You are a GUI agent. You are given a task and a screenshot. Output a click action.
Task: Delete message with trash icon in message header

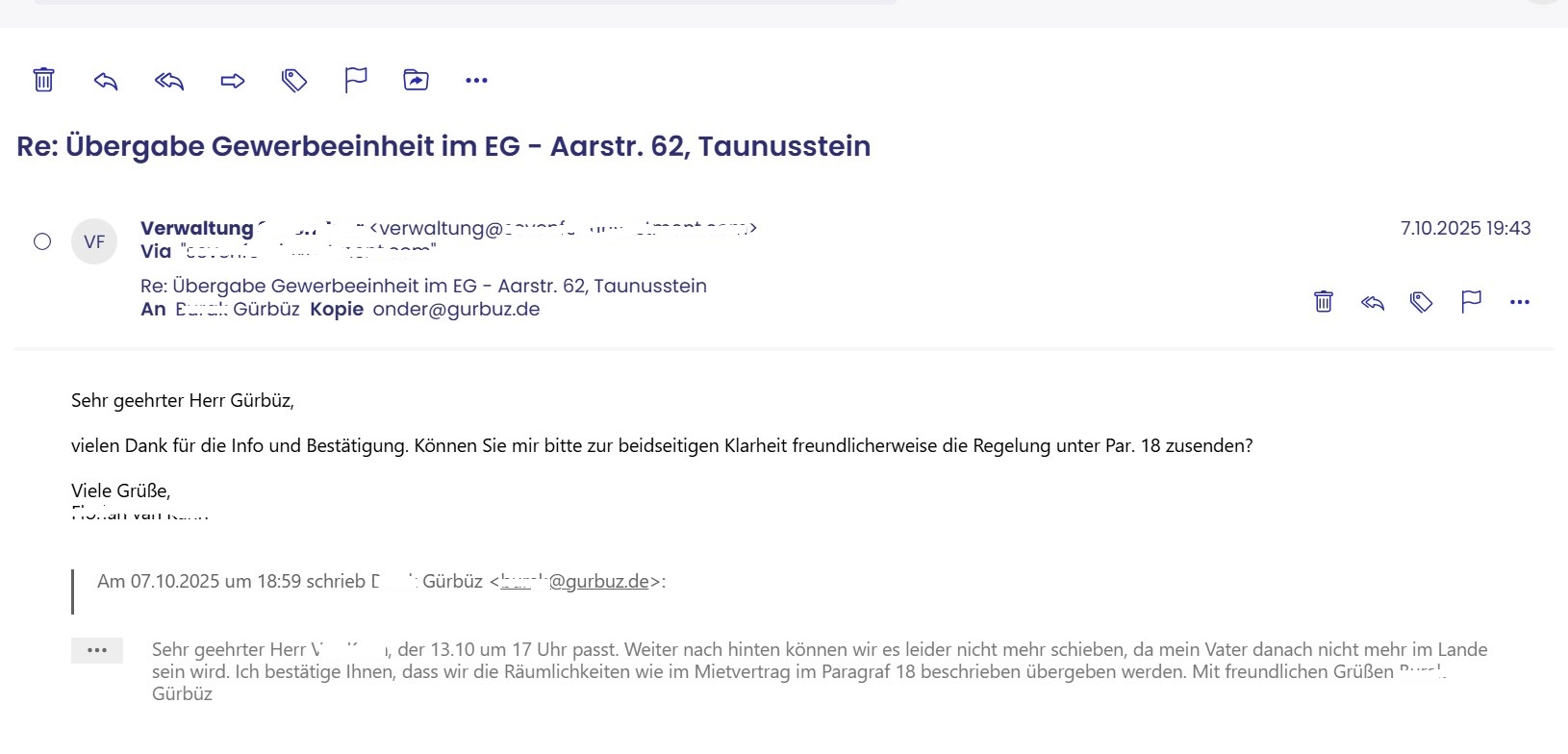coord(1324,302)
